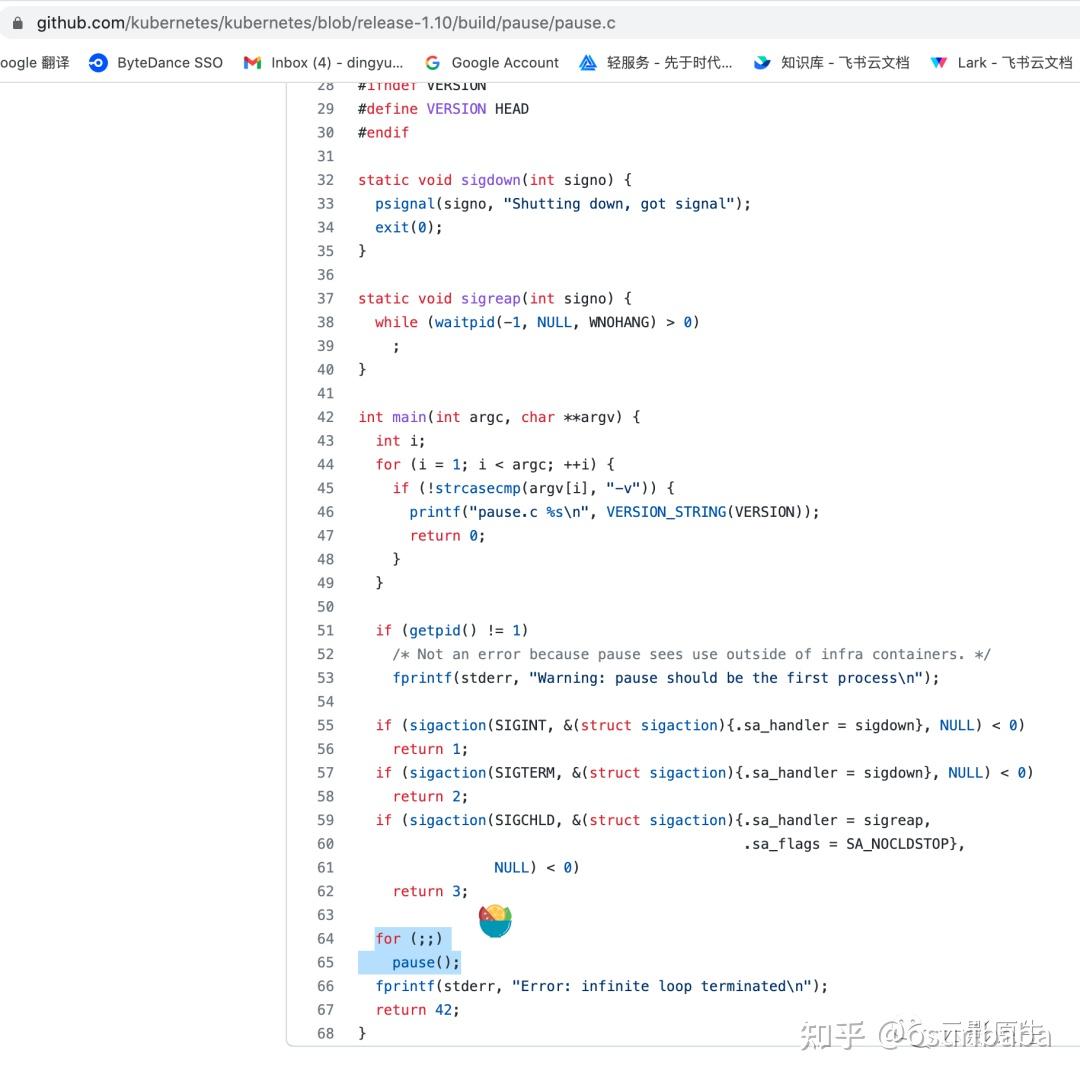Select line number 55
Image resolution: width=1080 pixels, height=1080 pixels.
[x=325, y=725]
